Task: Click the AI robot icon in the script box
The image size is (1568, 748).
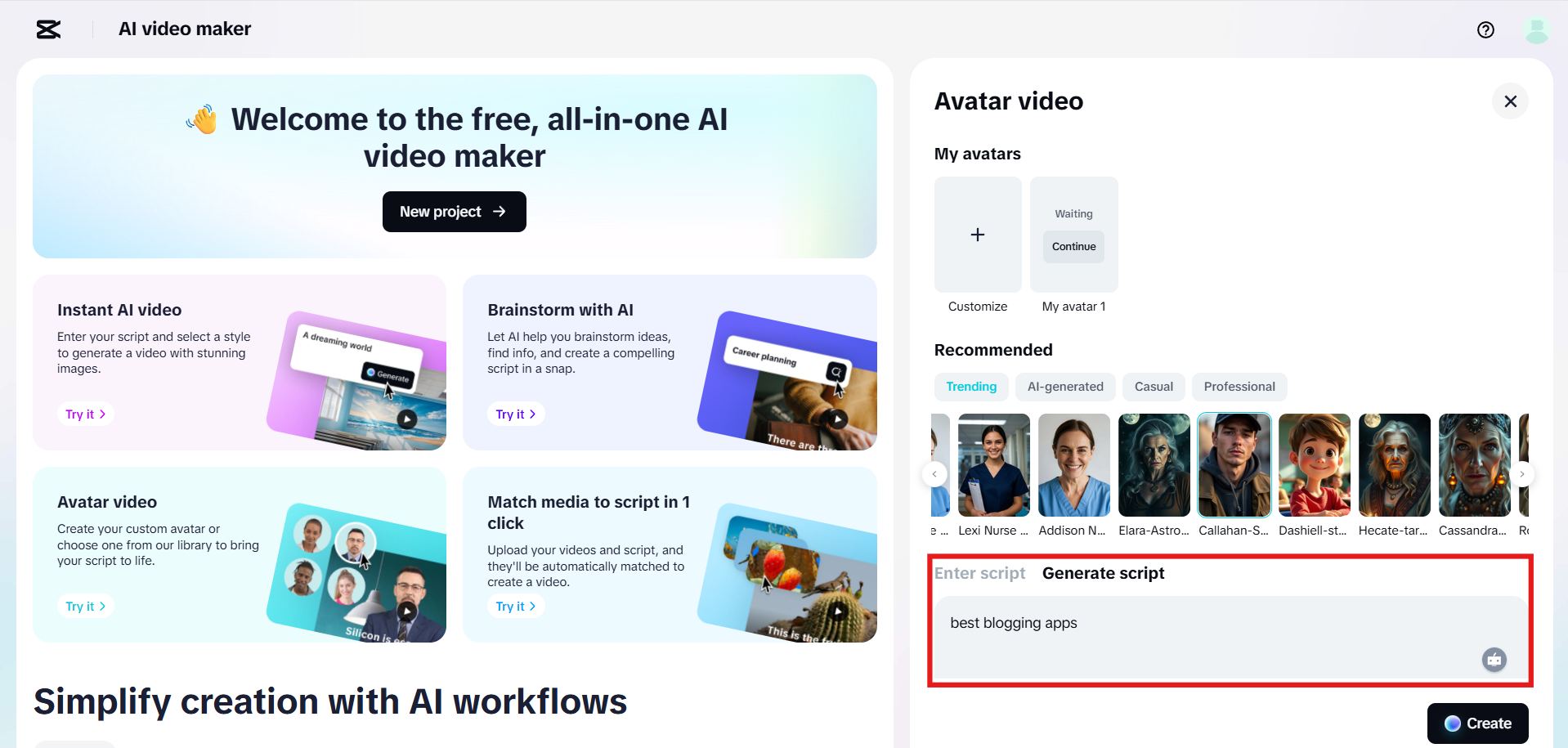Action: point(1494,660)
